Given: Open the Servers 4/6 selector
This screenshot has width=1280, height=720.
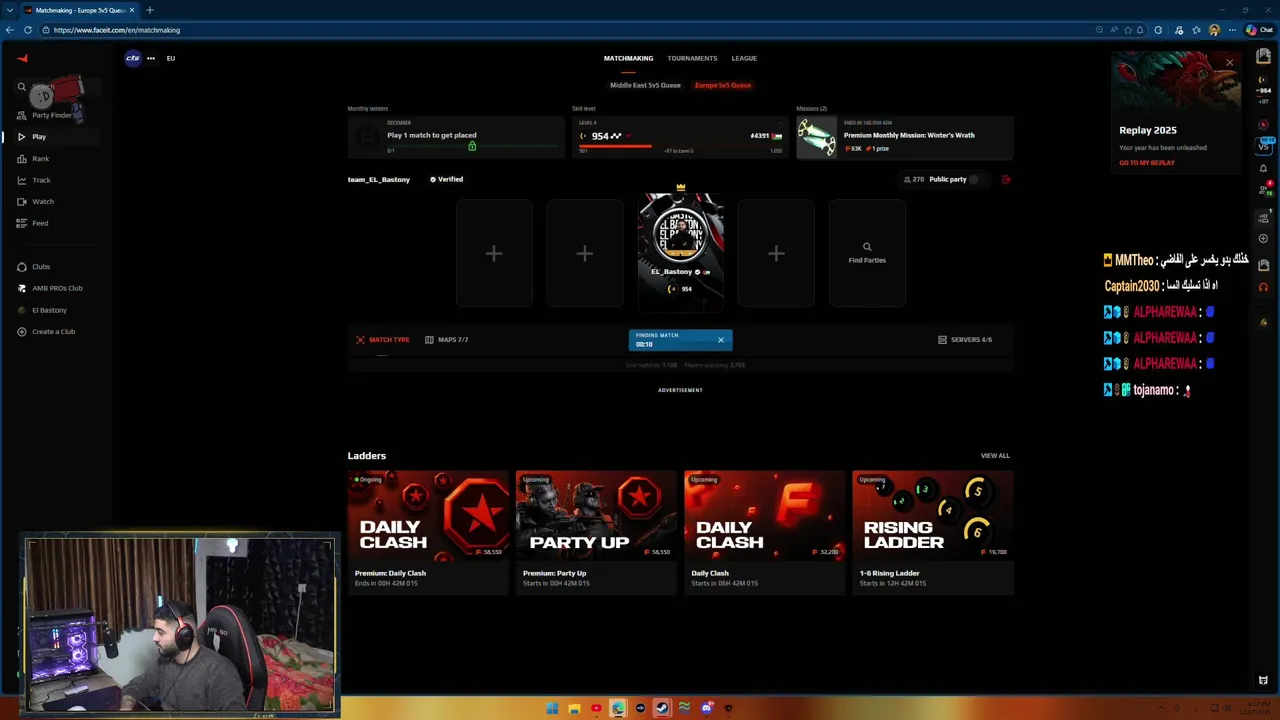Looking at the screenshot, I should click(x=965, y=340).
